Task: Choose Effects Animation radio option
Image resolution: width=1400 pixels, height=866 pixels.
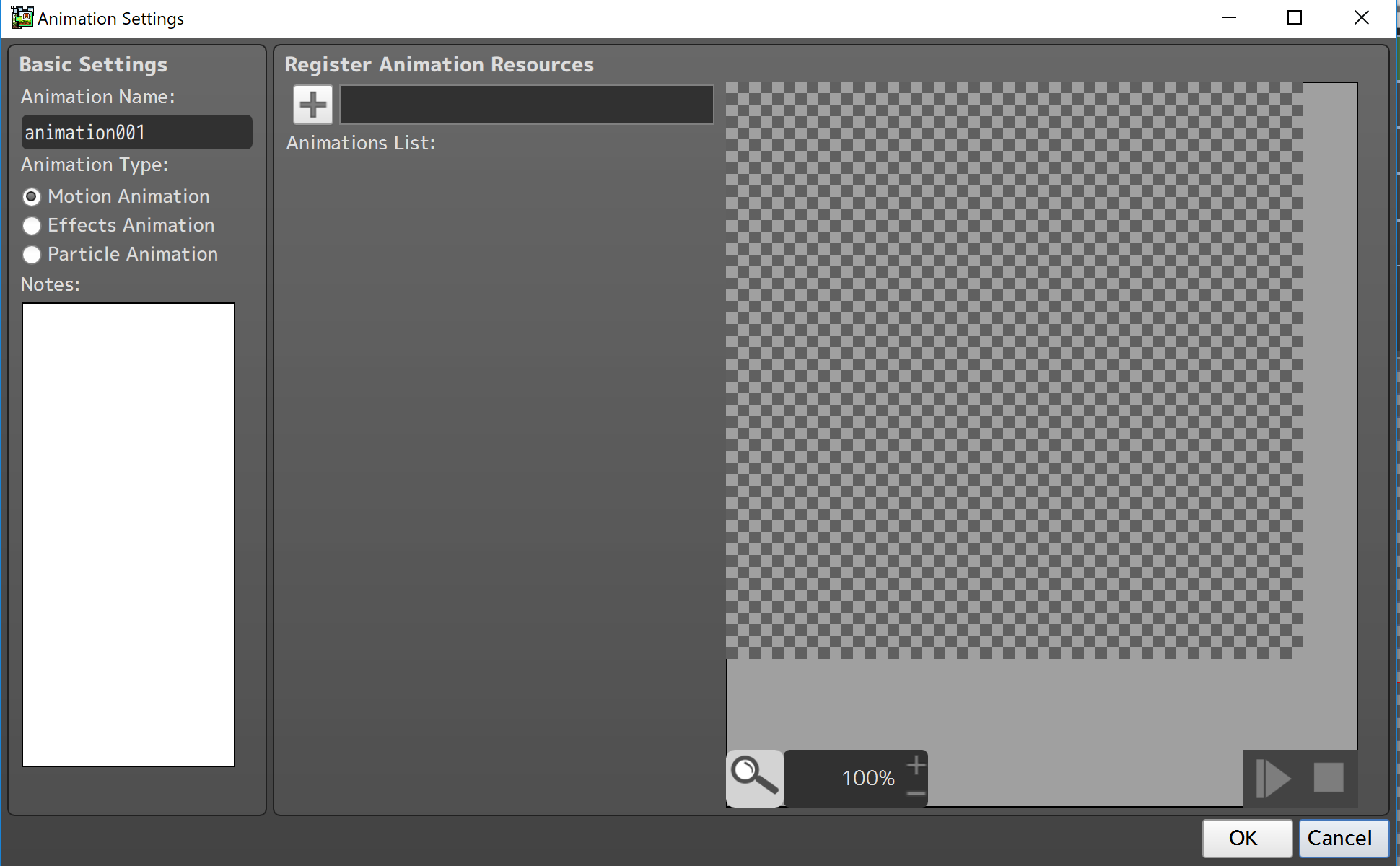Action: pyautogui.click(x=32, y=226)
